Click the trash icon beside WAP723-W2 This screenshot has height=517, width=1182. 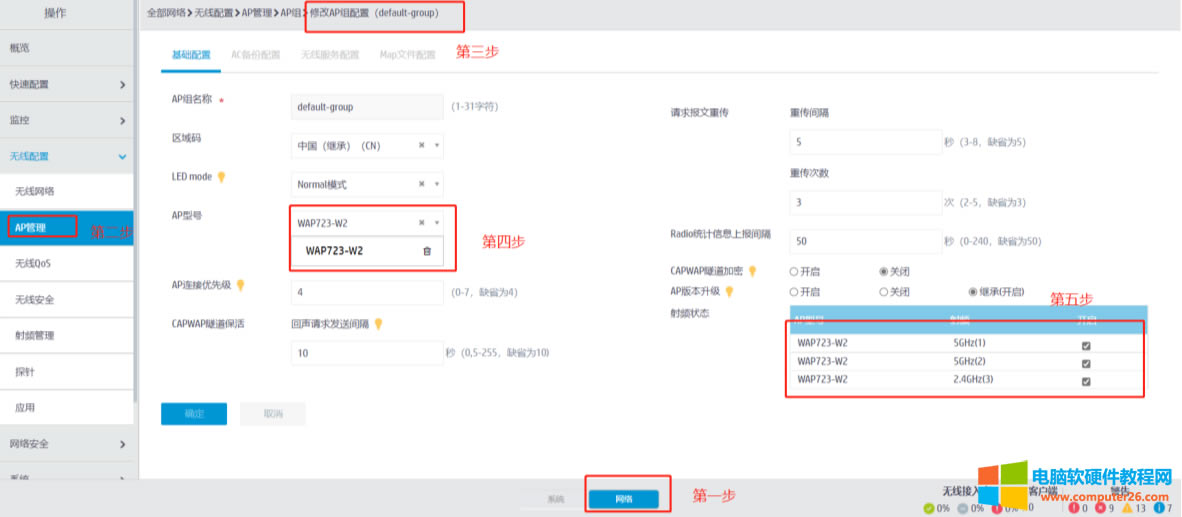pos(427,251)
